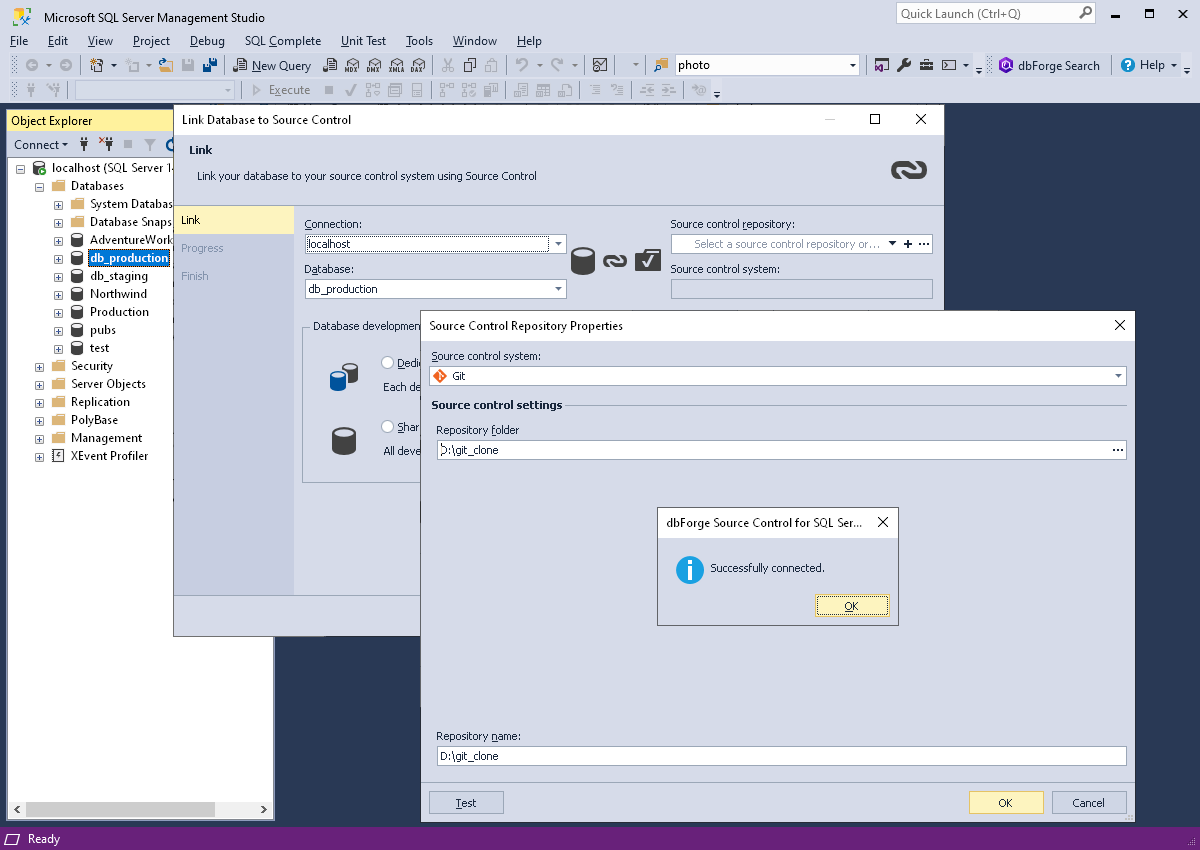This screenshot has width=1200, height=850.
Task: Open the Debug menu
Action: point(207,41)
